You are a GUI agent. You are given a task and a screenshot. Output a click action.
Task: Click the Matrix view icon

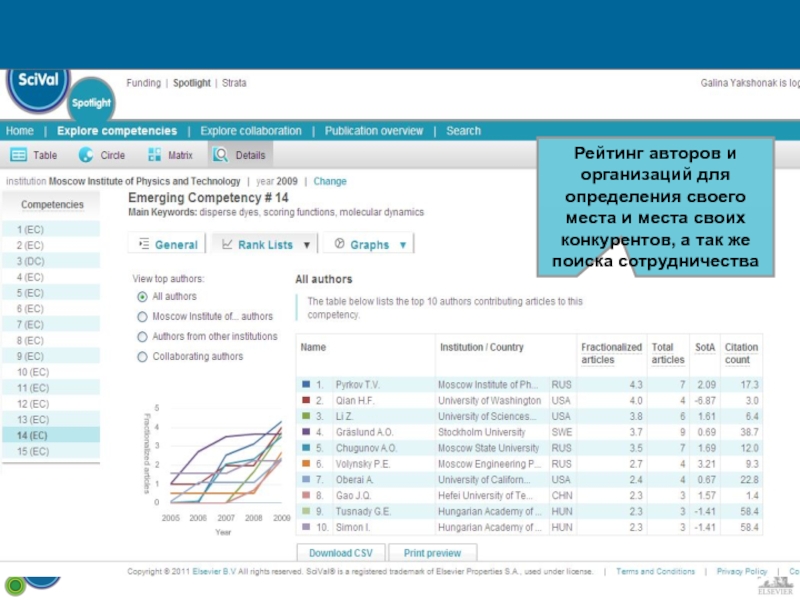coord(154,155)
